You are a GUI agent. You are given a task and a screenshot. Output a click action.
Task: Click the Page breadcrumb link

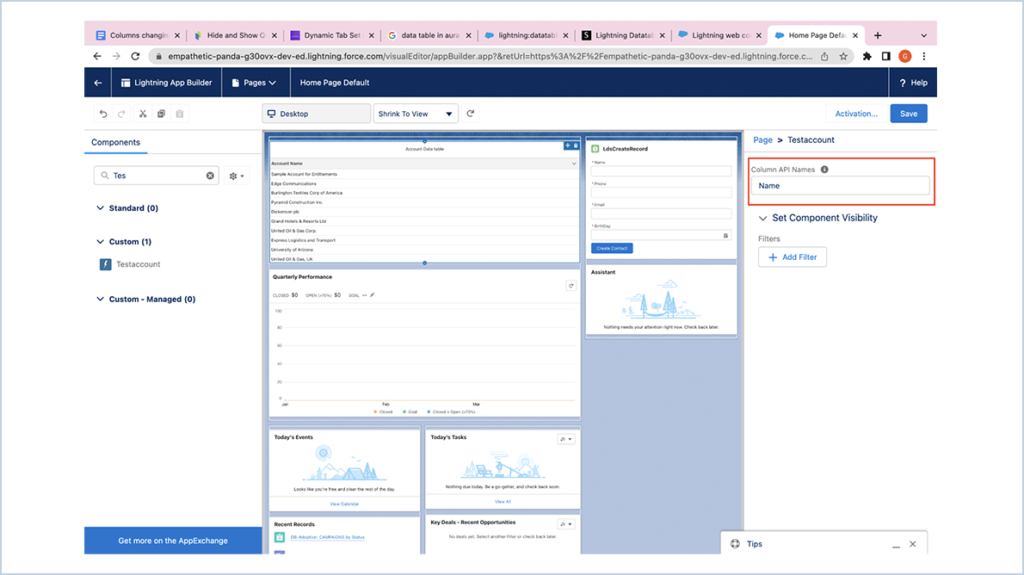(x=763, y=140)
